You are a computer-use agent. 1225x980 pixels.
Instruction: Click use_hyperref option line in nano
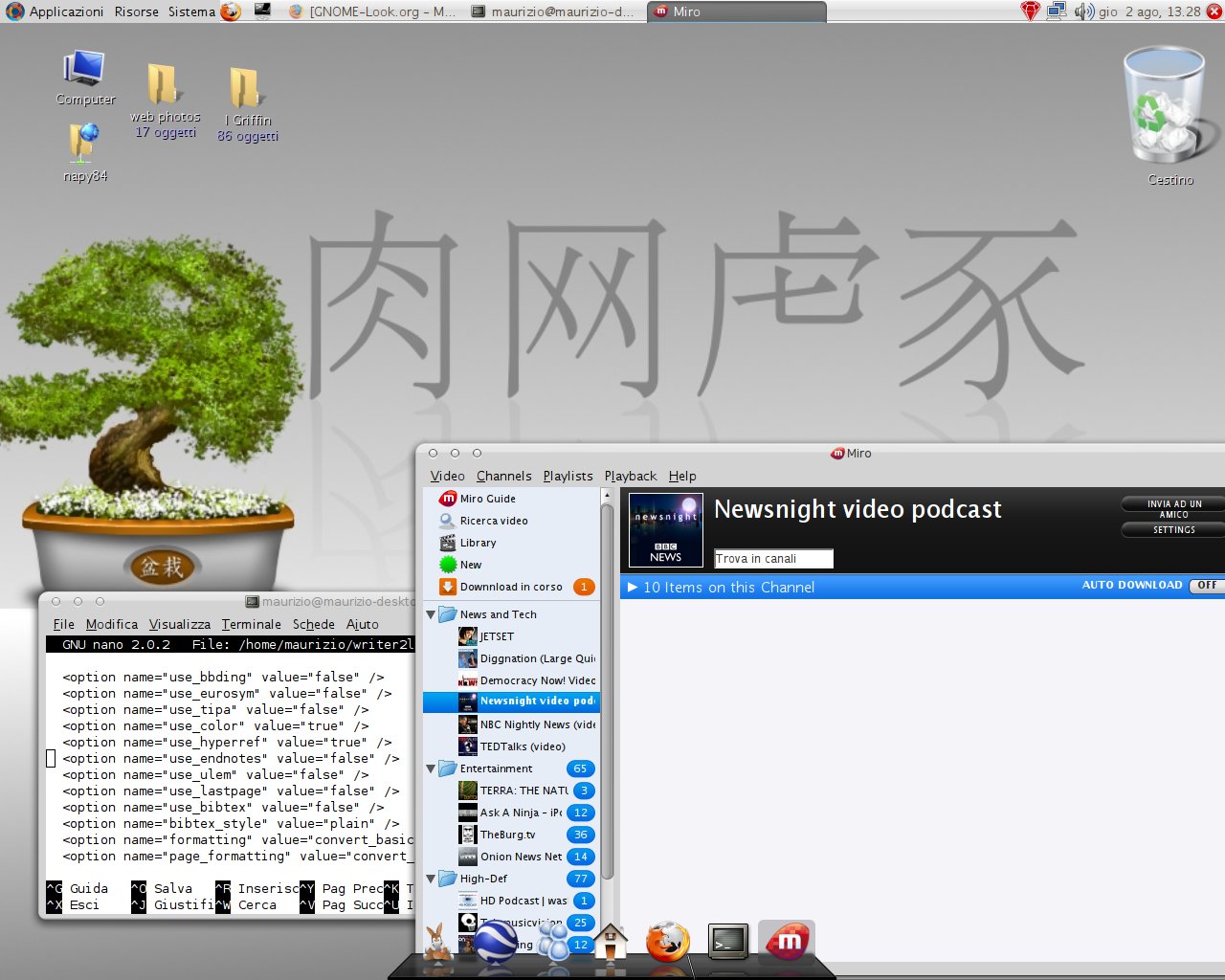pos(227,742)
